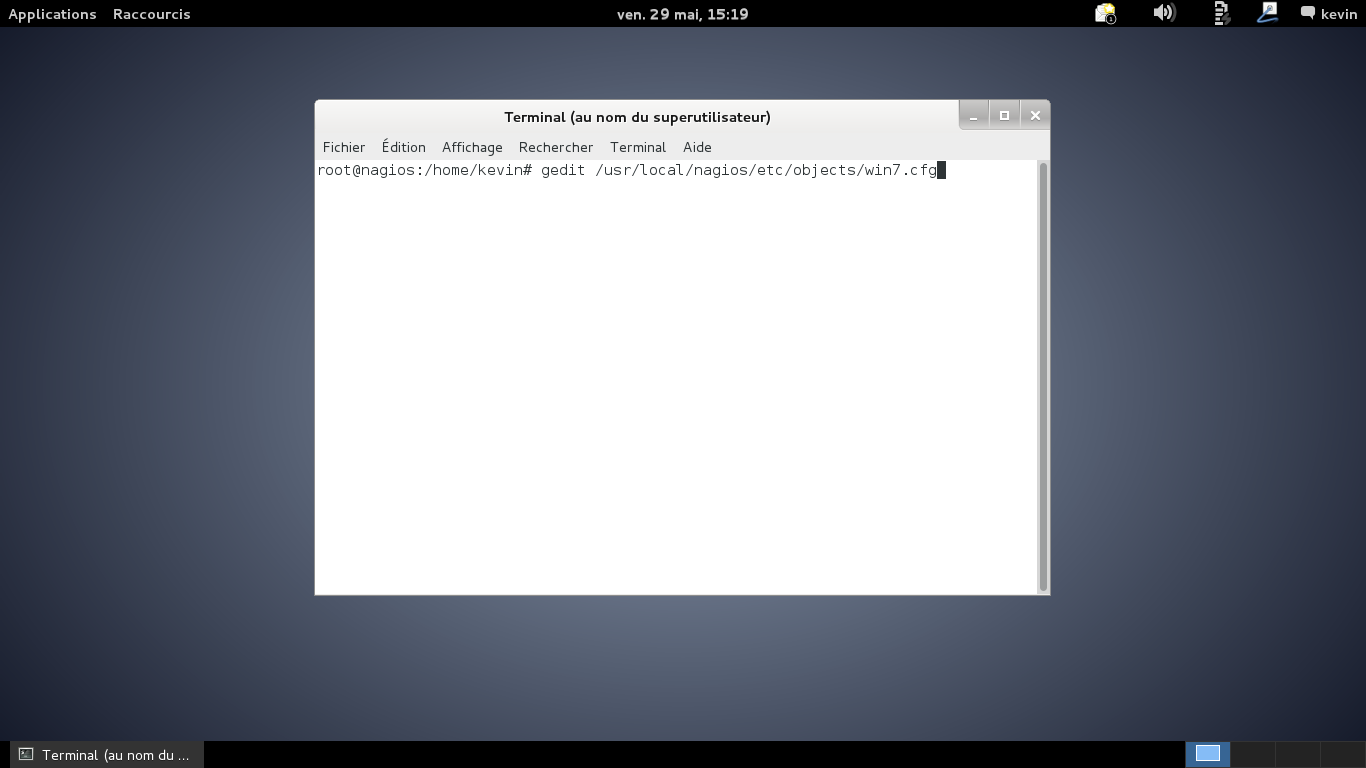The width and height of the screenshot is (1366, 768).
Task: Minimize the Terminal window
Action: coord(974,116)
